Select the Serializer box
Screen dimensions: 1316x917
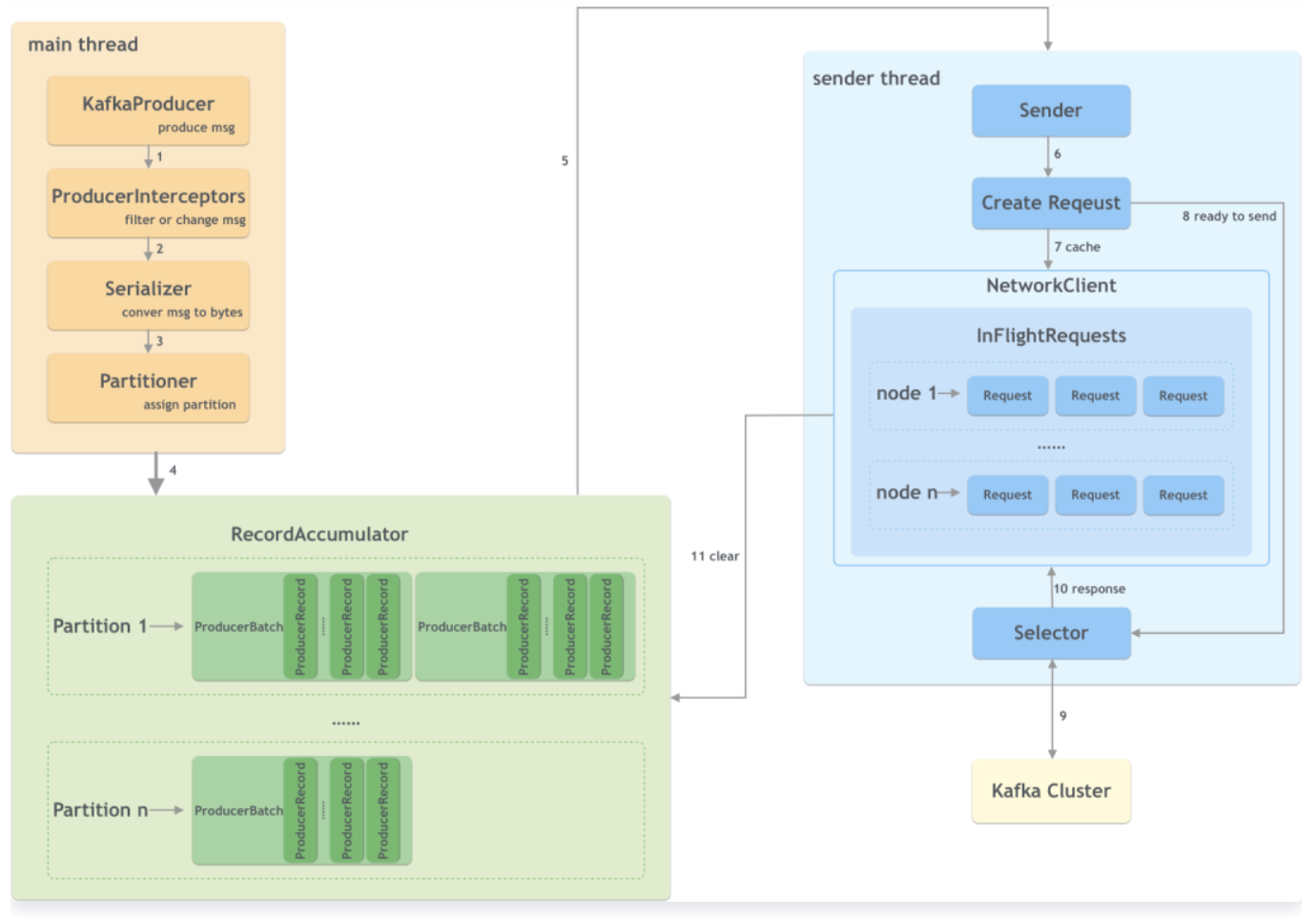149,296
